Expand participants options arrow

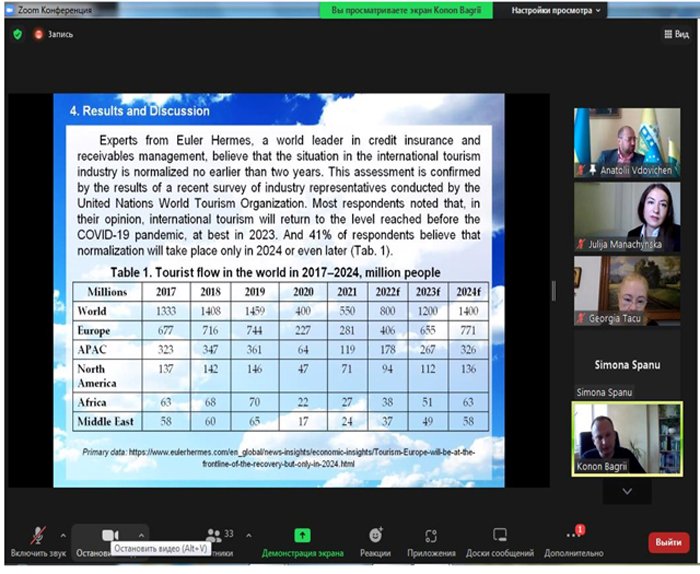[249, 535]
